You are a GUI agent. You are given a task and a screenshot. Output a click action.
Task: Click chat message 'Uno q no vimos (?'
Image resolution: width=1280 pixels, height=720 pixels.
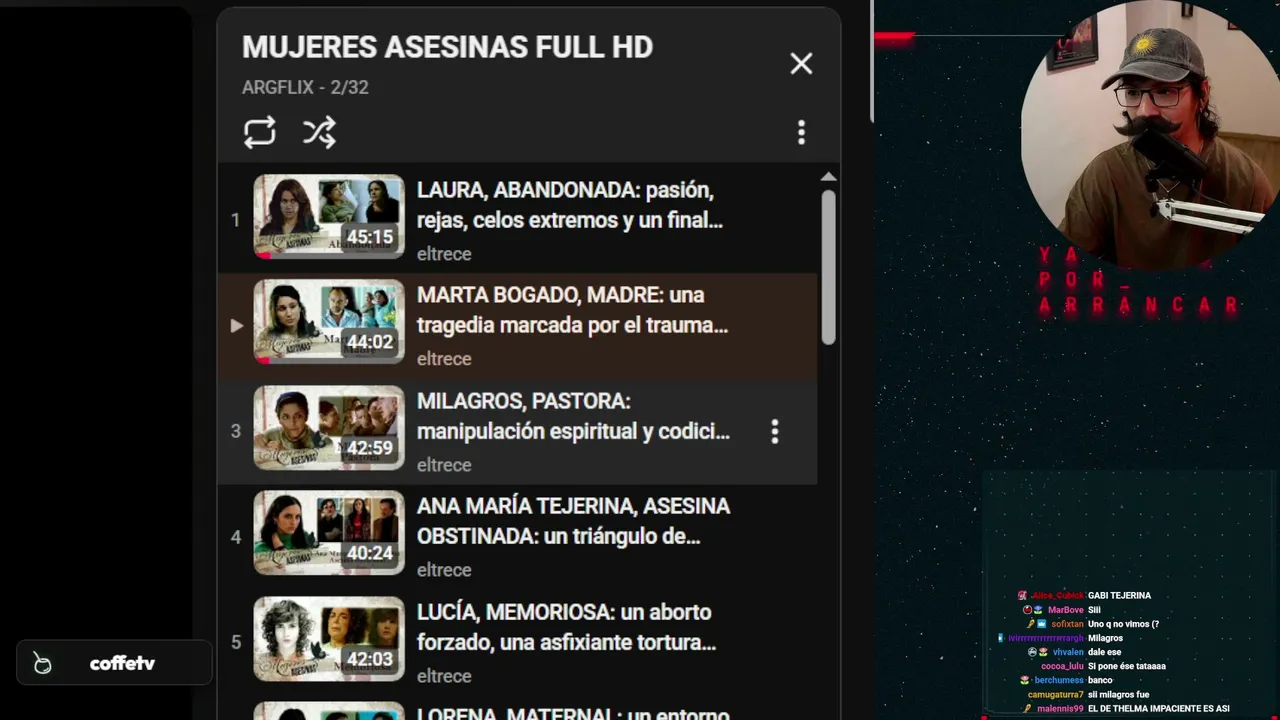point(1123,624)
